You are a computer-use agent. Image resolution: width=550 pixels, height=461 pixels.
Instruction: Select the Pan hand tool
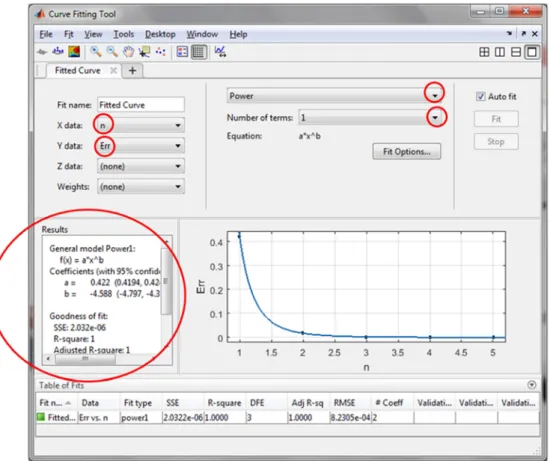pos(128,52)
